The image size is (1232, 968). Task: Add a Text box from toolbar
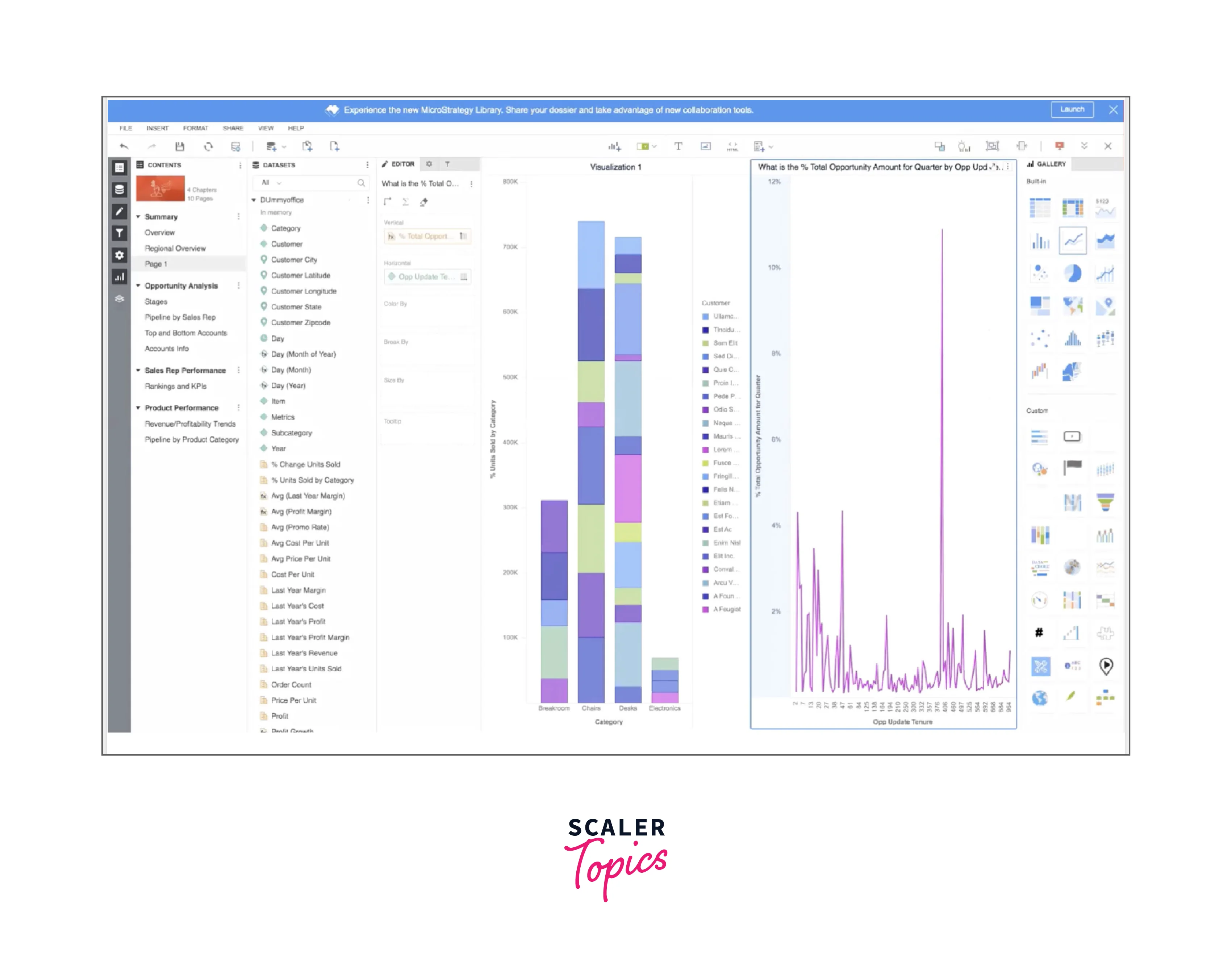click(x=678, y=146)
